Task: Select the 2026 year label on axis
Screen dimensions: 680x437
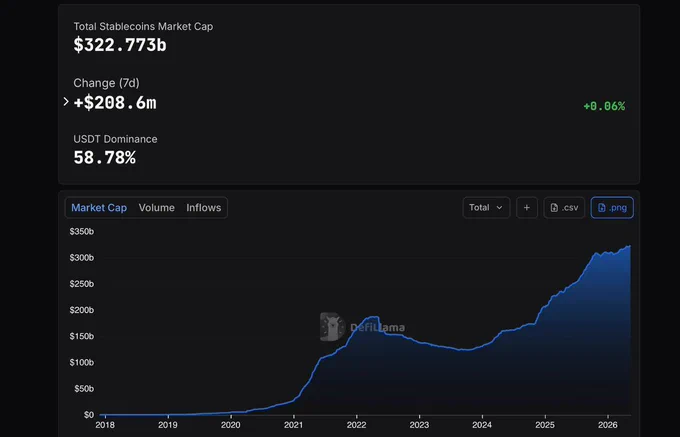Action: (608, 425)
